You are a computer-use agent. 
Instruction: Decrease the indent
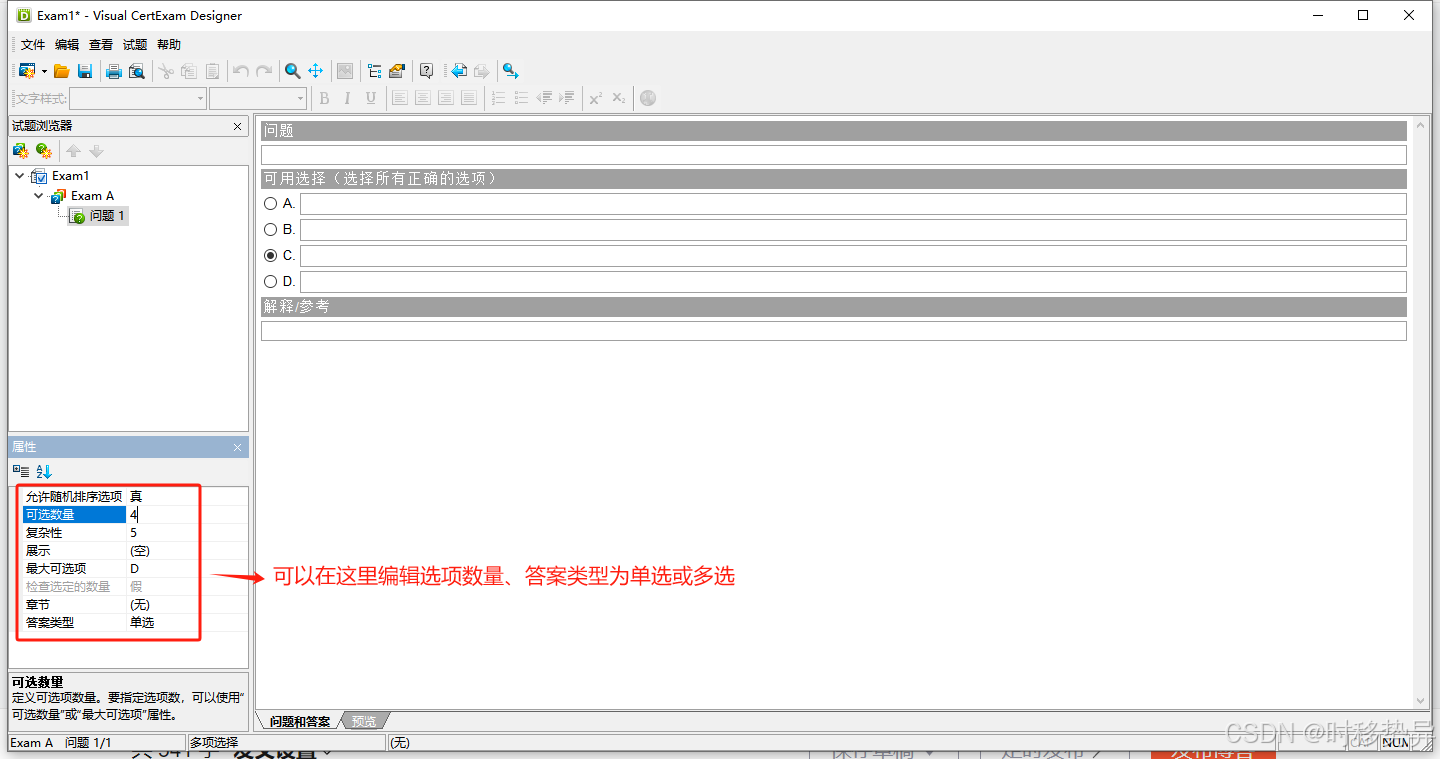[545, 98]
